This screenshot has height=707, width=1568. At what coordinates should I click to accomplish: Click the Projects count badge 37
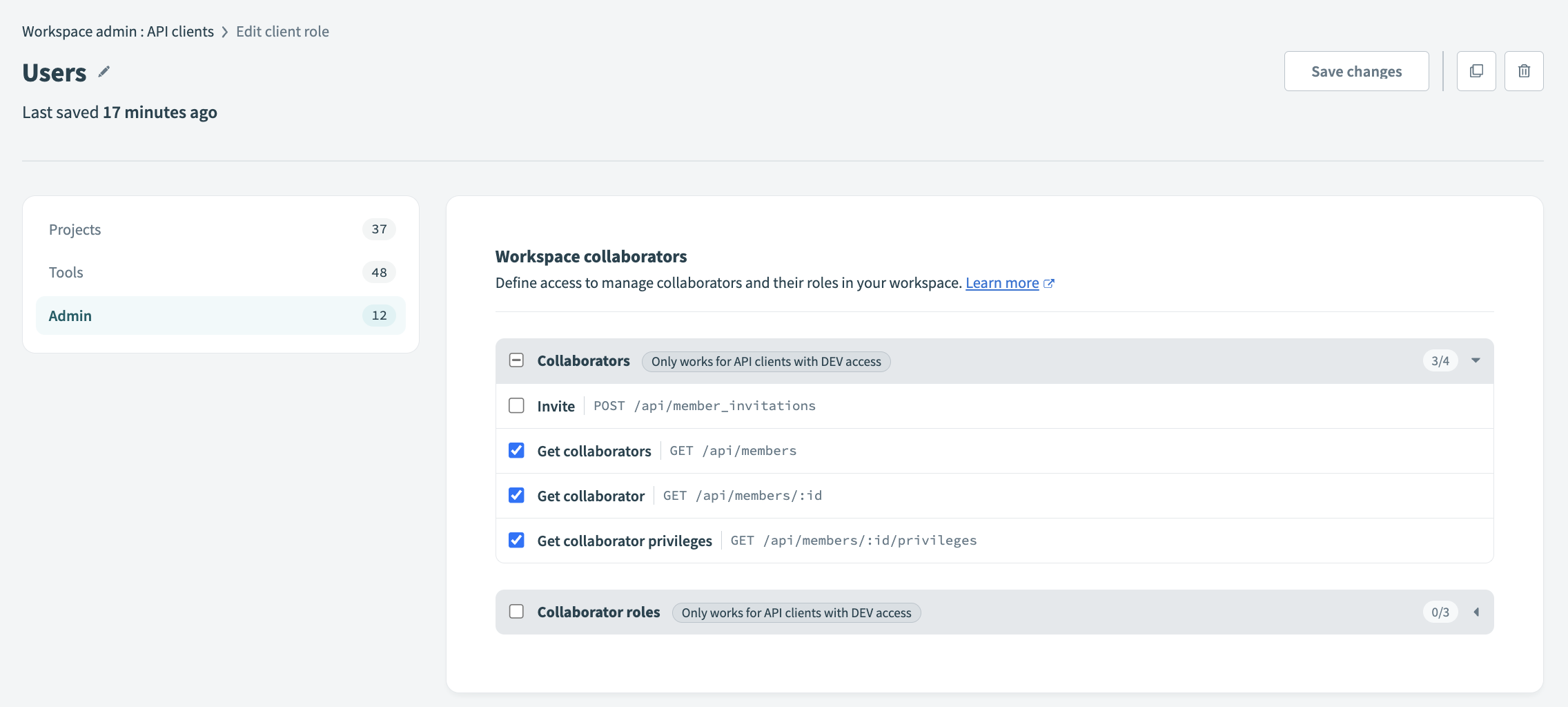click(379, 229)
